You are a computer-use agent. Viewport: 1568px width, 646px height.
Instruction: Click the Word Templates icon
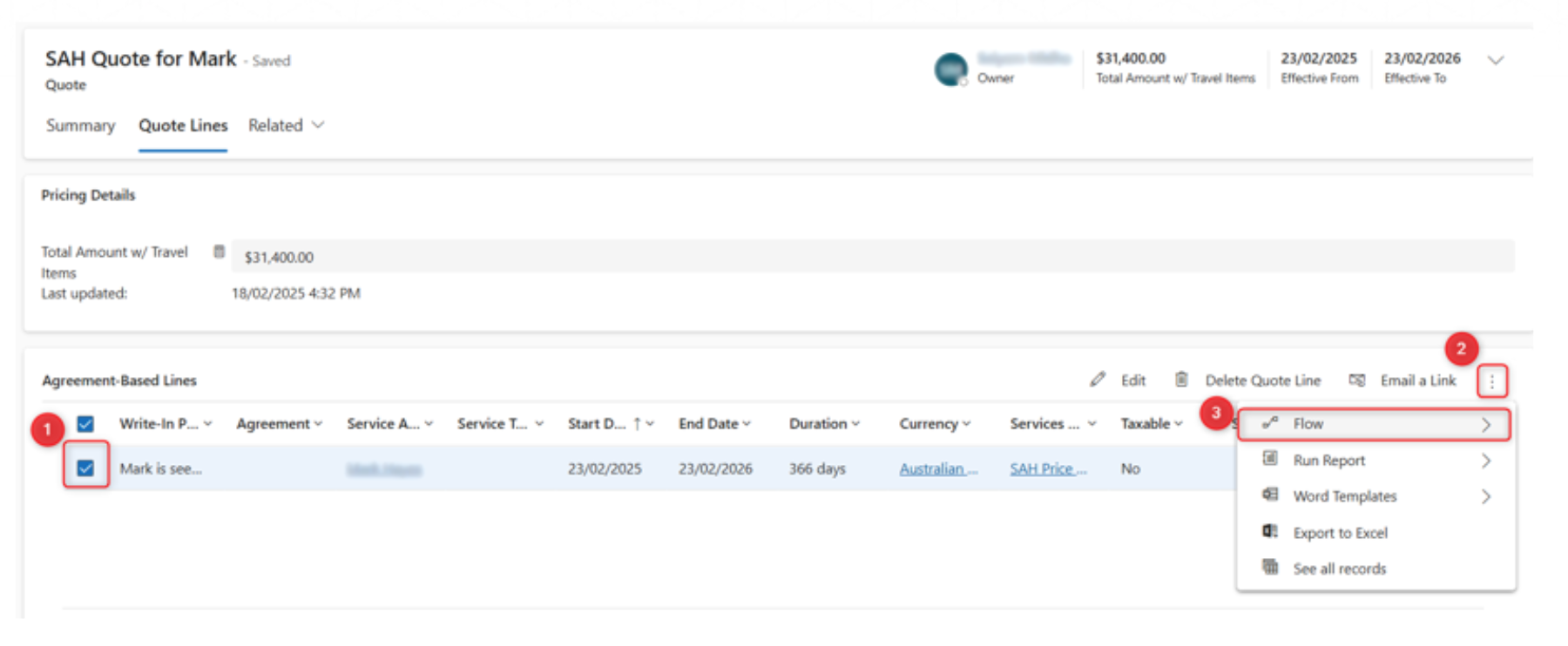pyautogui.click(x=1270, y=495)
